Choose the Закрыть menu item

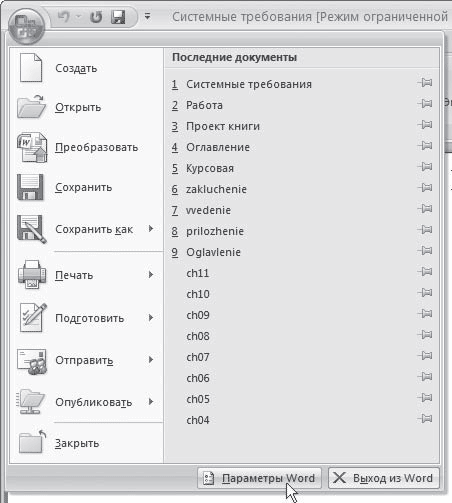87,443
